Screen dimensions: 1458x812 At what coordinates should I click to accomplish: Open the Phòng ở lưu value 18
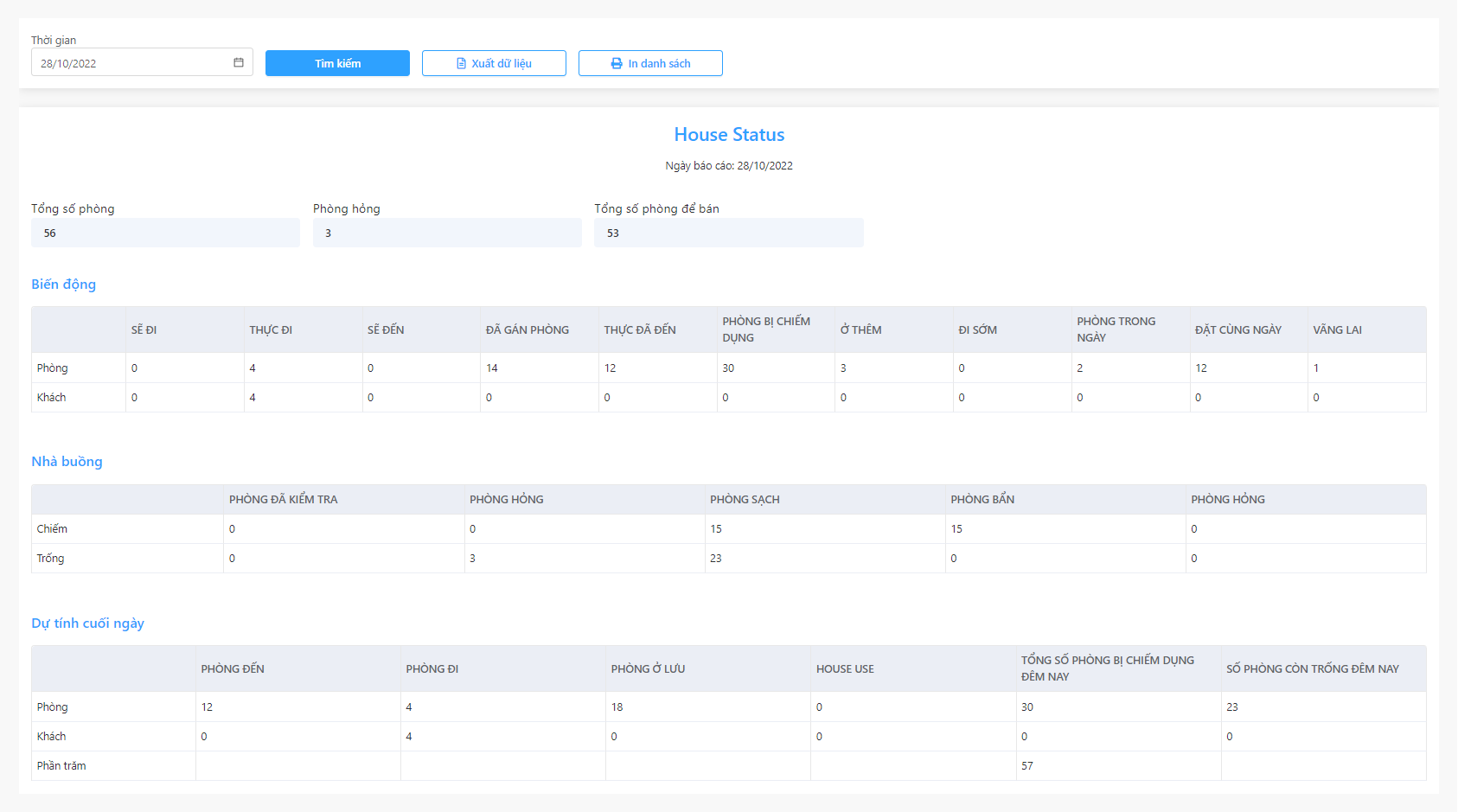click(617, 707)
